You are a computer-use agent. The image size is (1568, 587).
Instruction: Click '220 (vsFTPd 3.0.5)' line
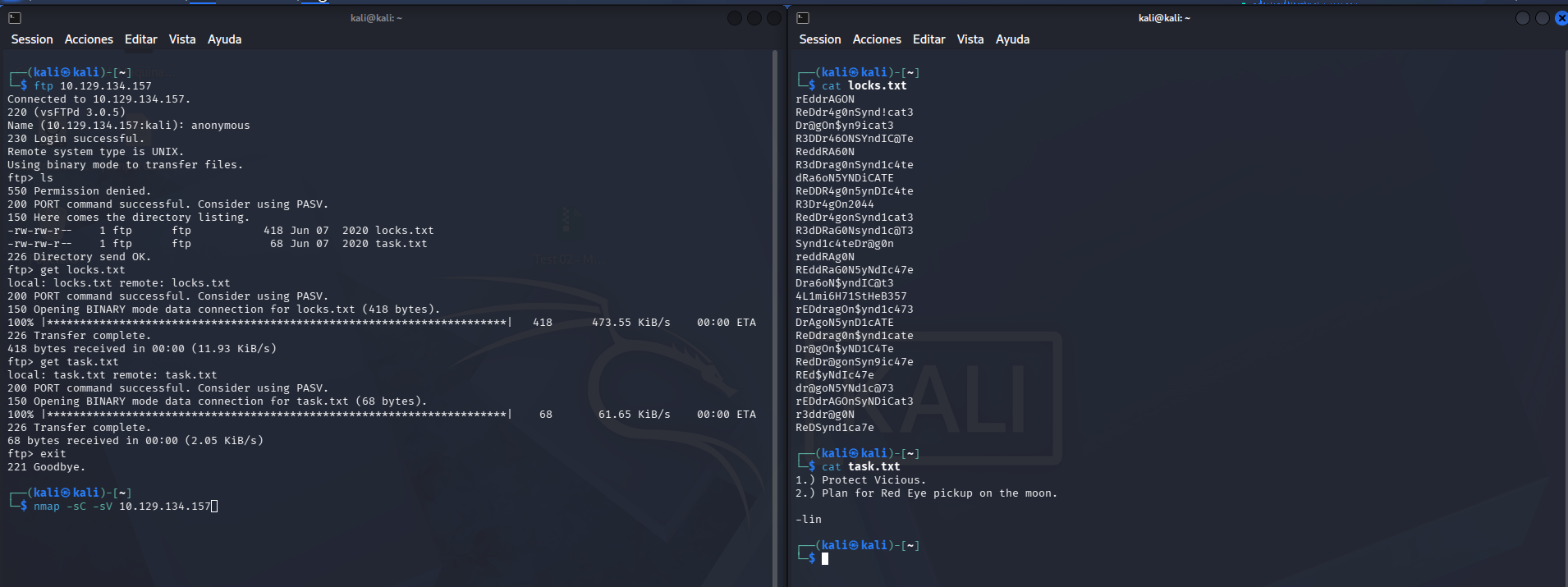click(66, 112)
